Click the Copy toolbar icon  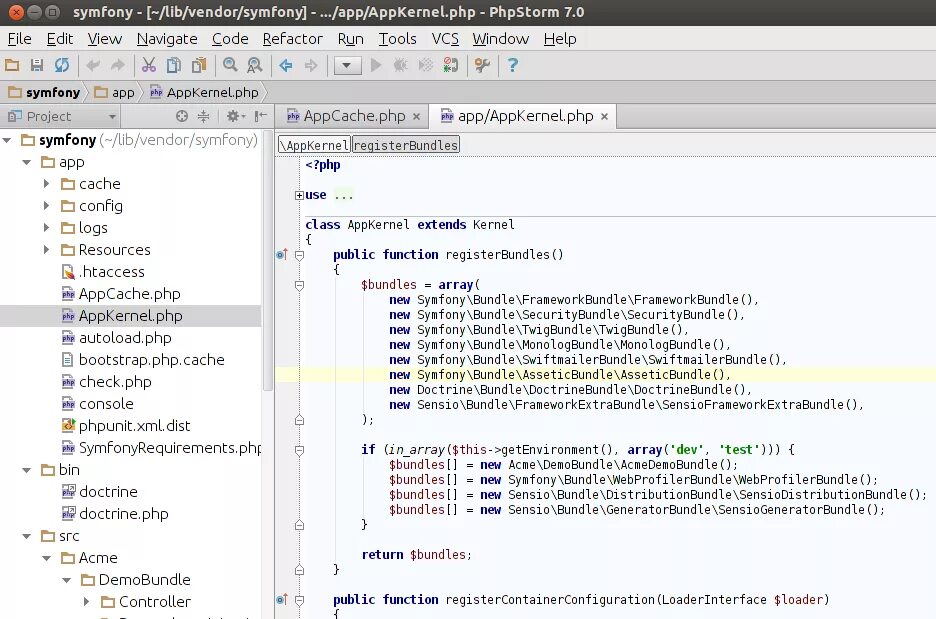coord(174,65)
